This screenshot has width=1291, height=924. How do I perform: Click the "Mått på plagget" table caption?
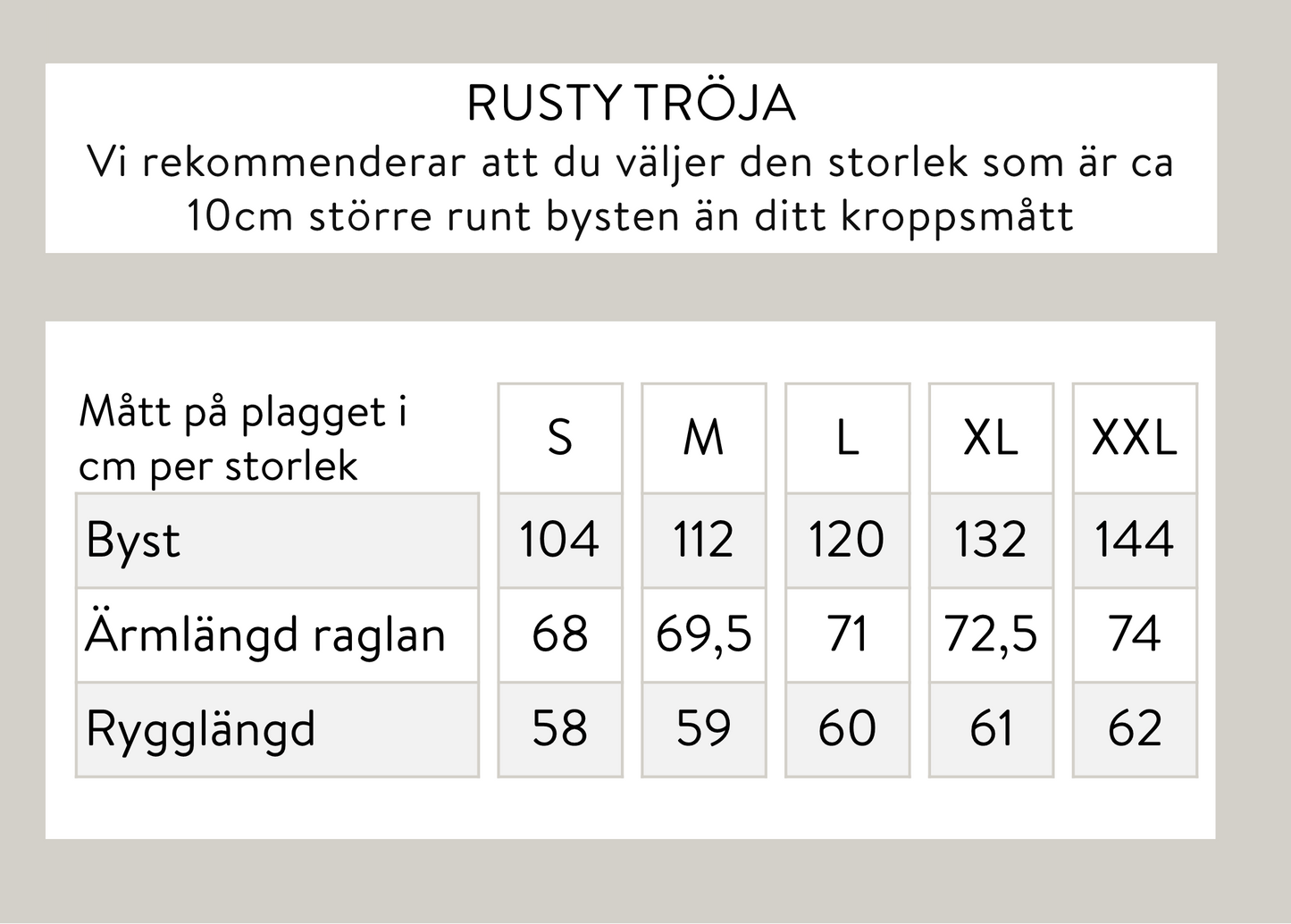(243, 439)
